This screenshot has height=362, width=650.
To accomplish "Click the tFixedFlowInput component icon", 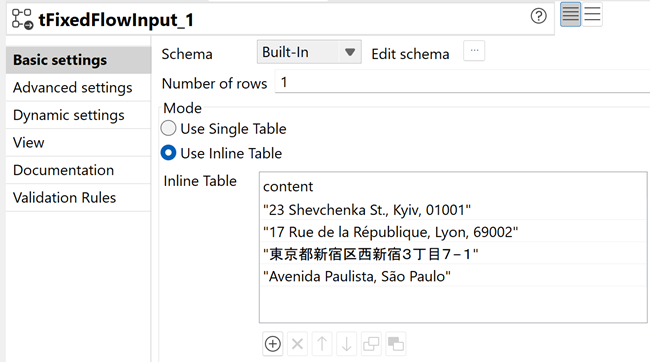I will point(22,19).
